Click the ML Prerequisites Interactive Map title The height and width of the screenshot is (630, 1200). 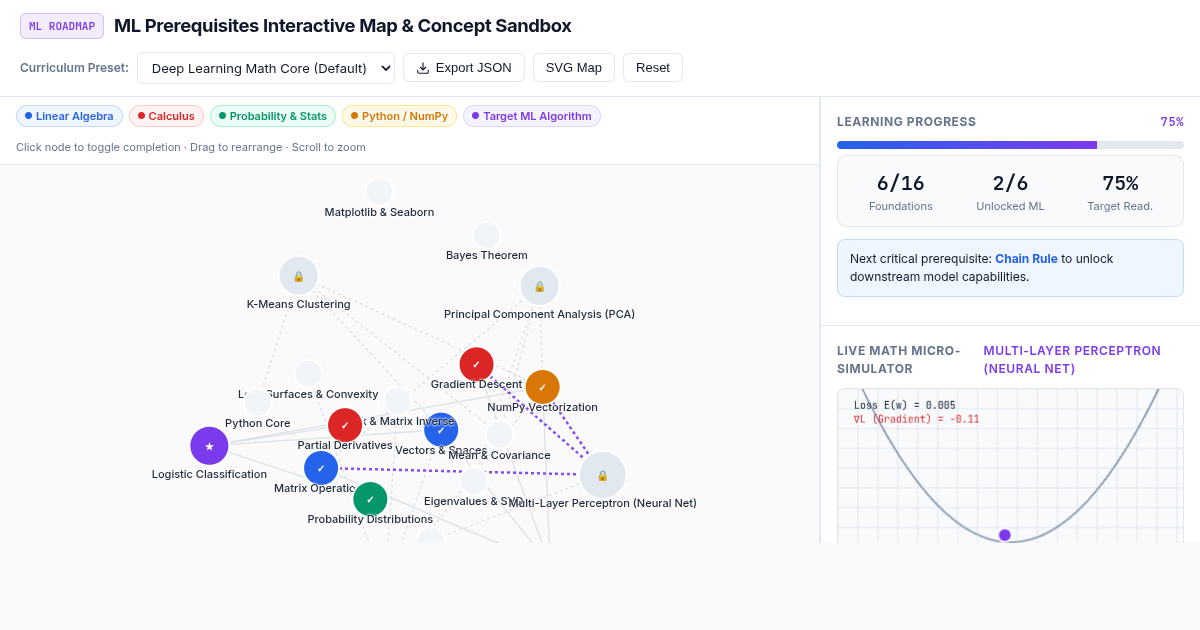tap(343, 26)
